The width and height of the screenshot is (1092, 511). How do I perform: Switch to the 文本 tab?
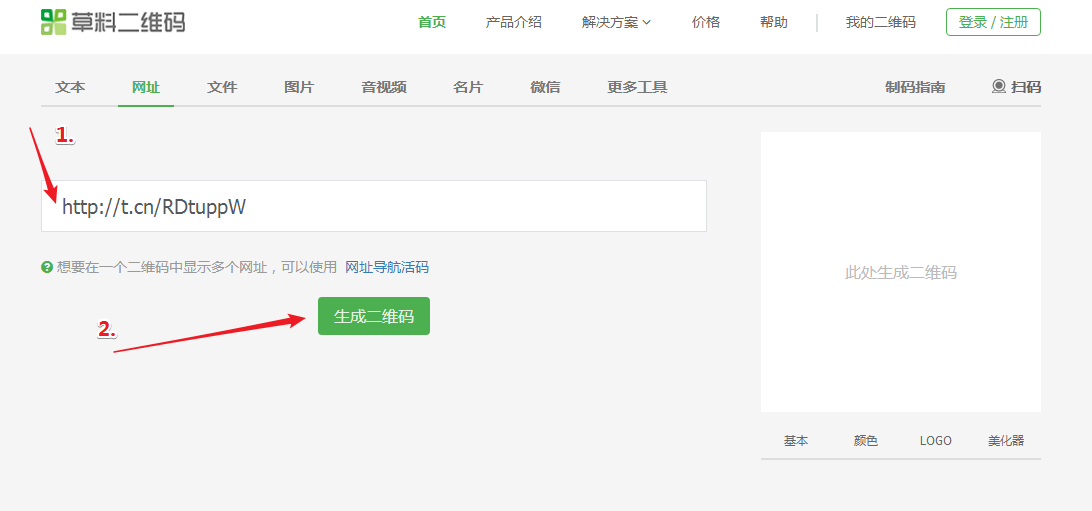pyautogui.click(x=70, y=88)
